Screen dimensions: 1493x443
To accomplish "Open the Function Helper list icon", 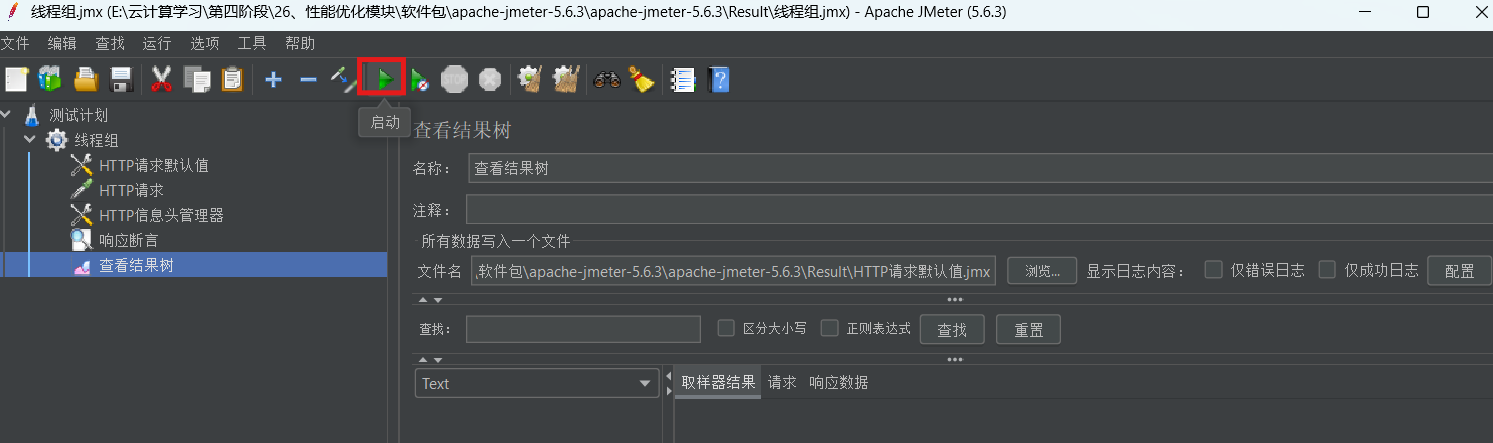I will coord(682,79).
